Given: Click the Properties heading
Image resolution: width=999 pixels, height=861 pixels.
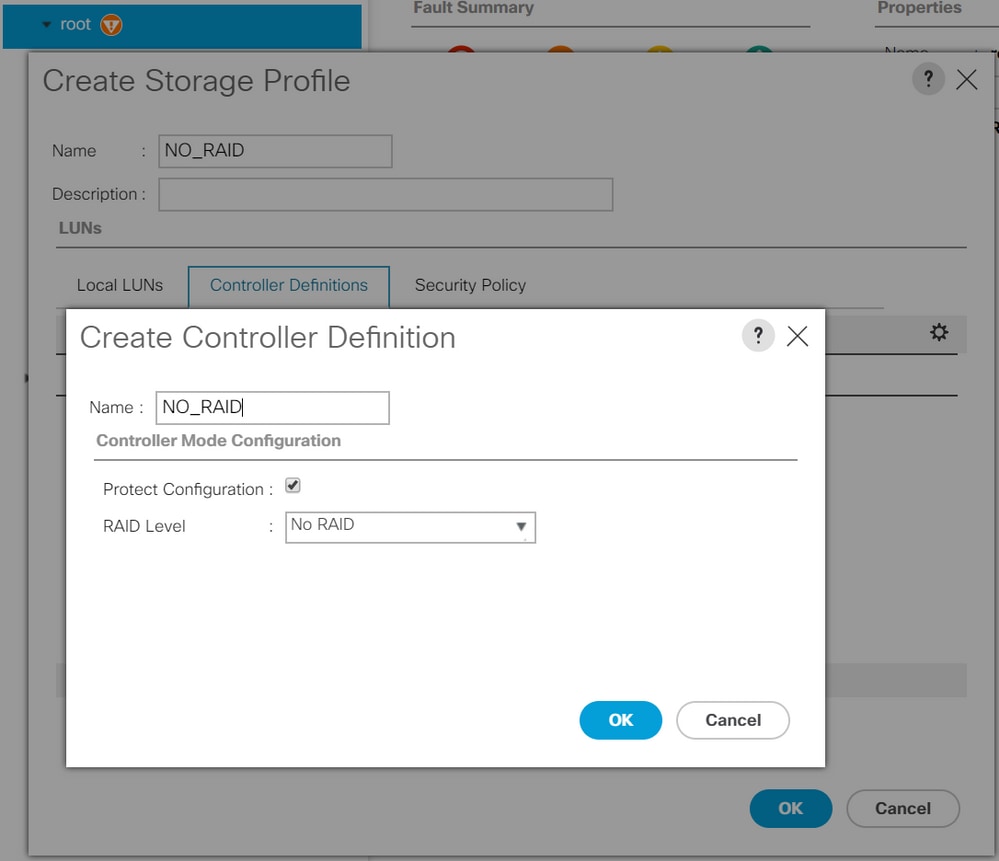Looking at the screenshot, I should (x=919, y=8).
